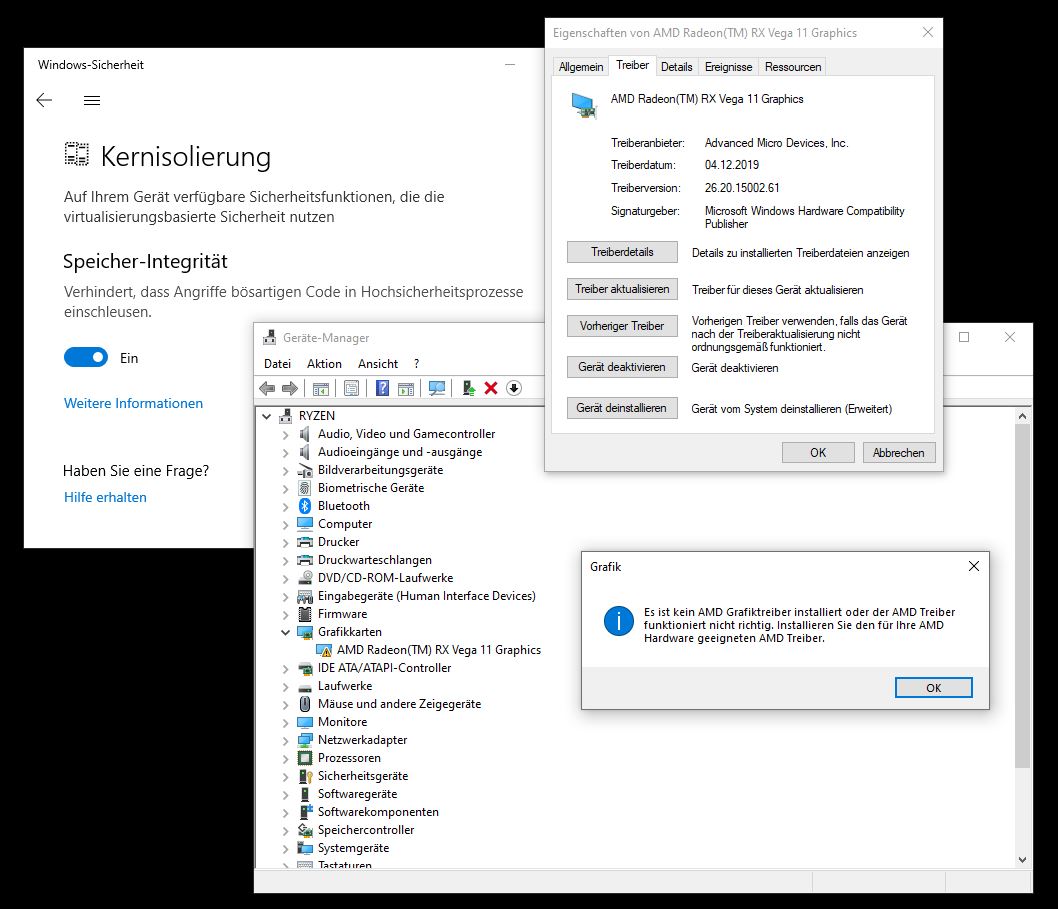Click the Biometrische Geräte fingerprint icon
Viewport: 1058px width, 909px height.
305,488
